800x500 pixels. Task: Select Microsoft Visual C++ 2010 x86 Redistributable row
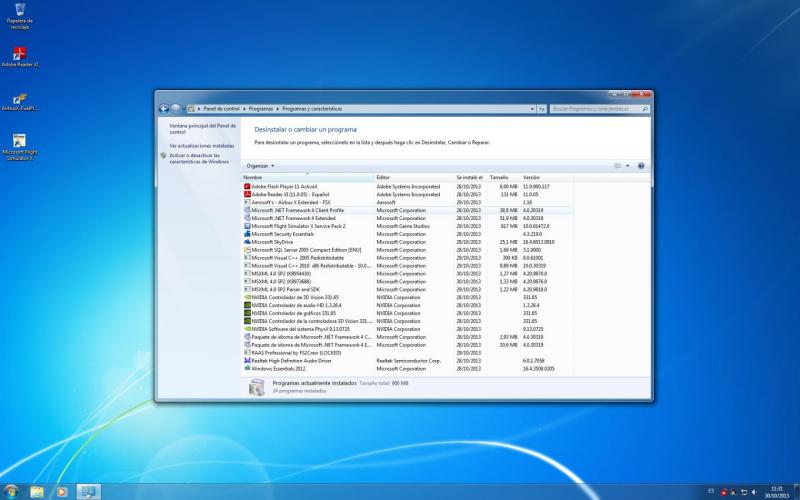click(408, 266)
